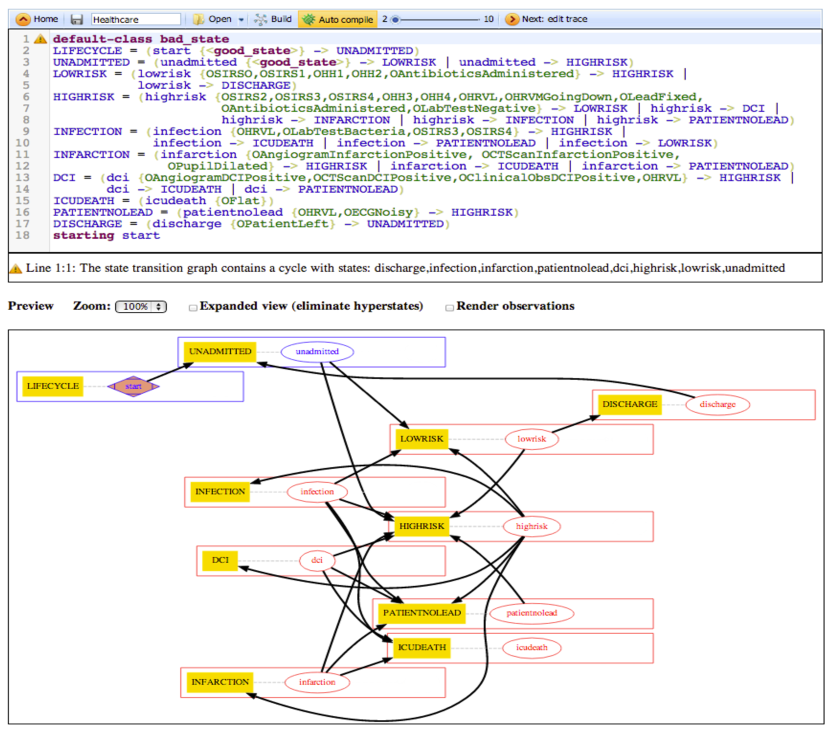Click the Healthcare file name field
830x738 pixels.
[135, 19]
